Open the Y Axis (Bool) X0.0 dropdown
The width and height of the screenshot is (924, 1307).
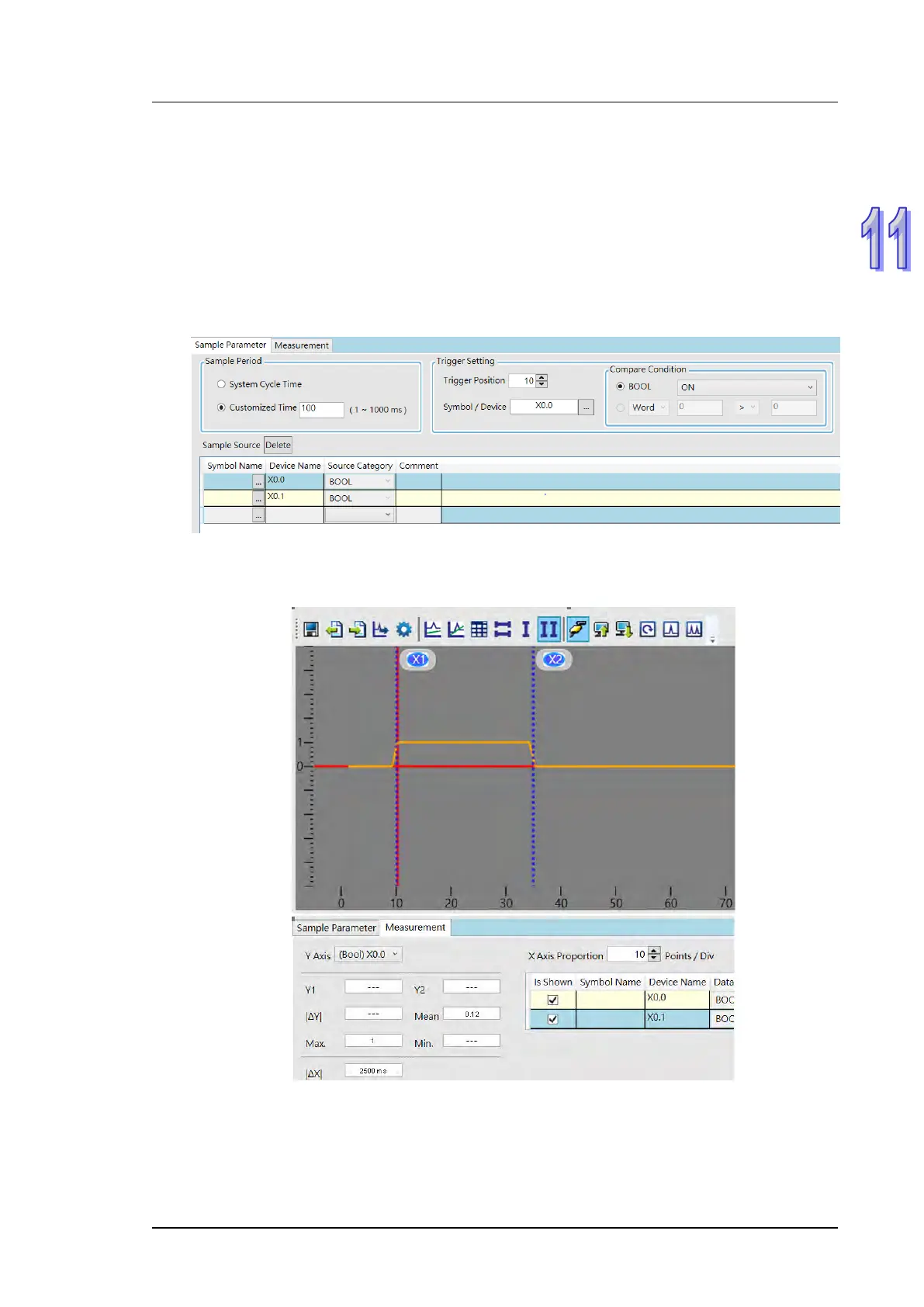click(x=369, y=955)
